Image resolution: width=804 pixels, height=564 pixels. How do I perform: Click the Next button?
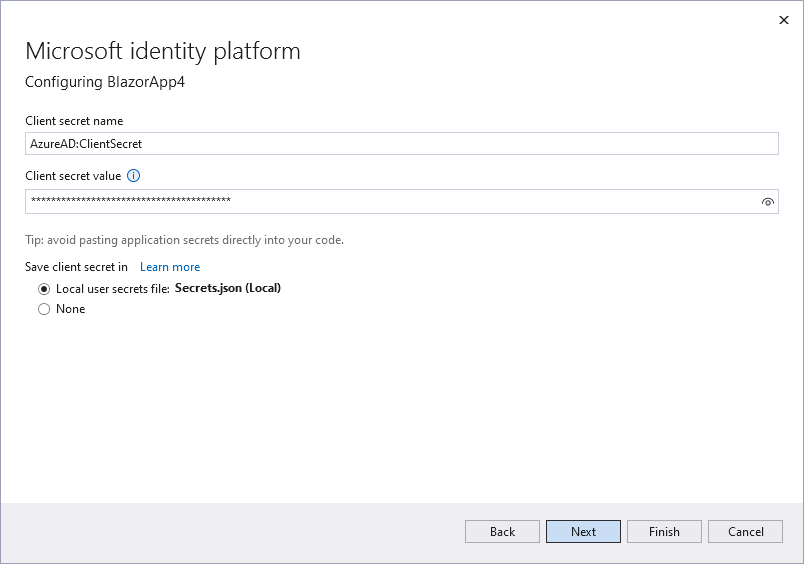pyautogui.click(x=583, y=532)
